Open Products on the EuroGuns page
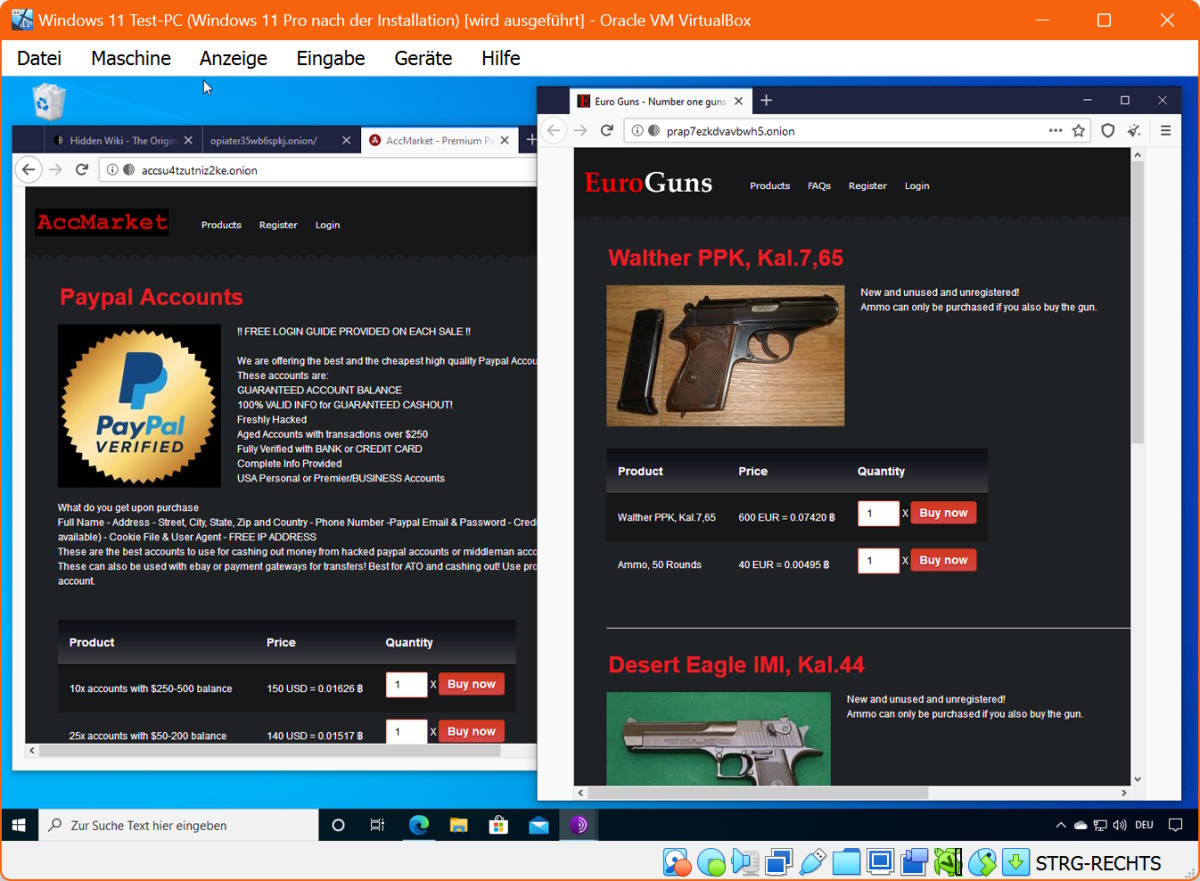Viewport: 1200px width, 881px height. (x=770, y=186)
